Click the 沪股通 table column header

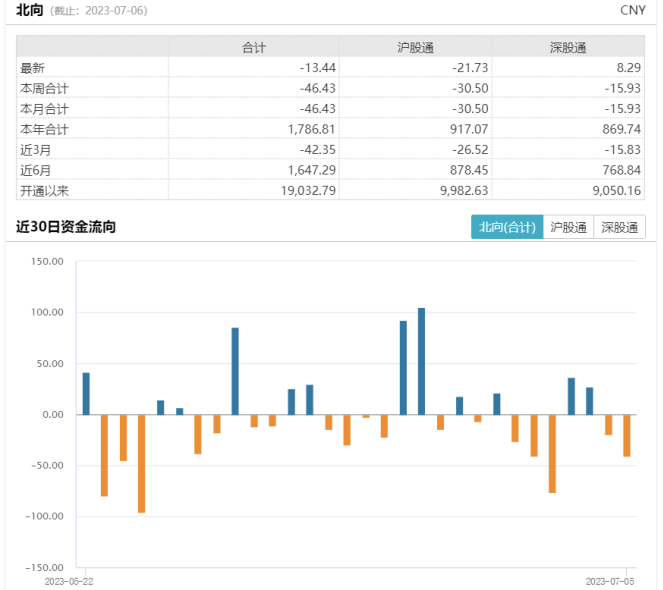(415, 47)
